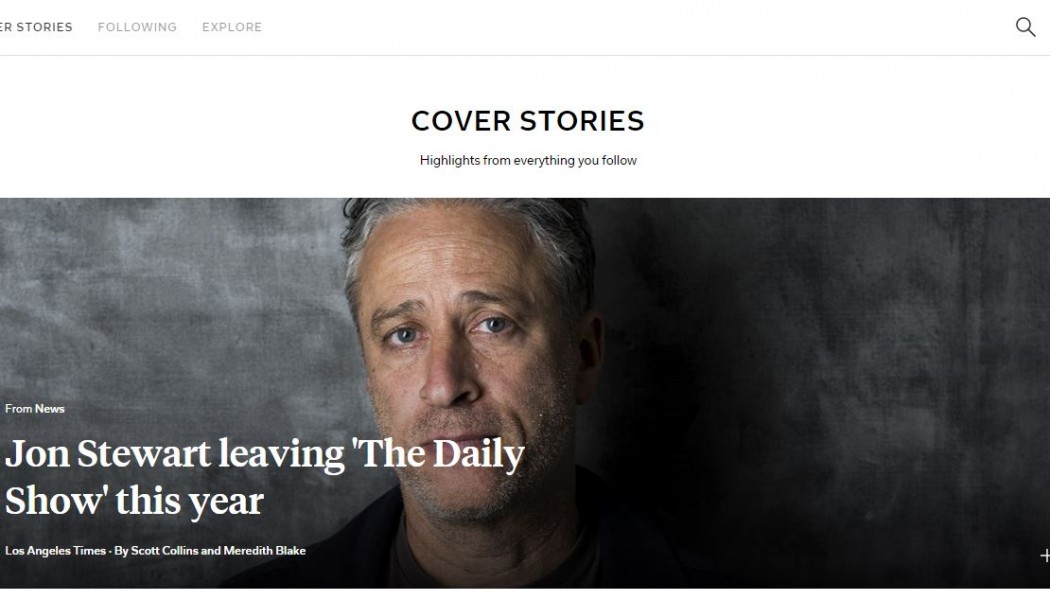Image resolution: width=1050 pixels, height=600 pixels.
Task: Click the plus icon on the story image
Action: (x=1045, y=555)
